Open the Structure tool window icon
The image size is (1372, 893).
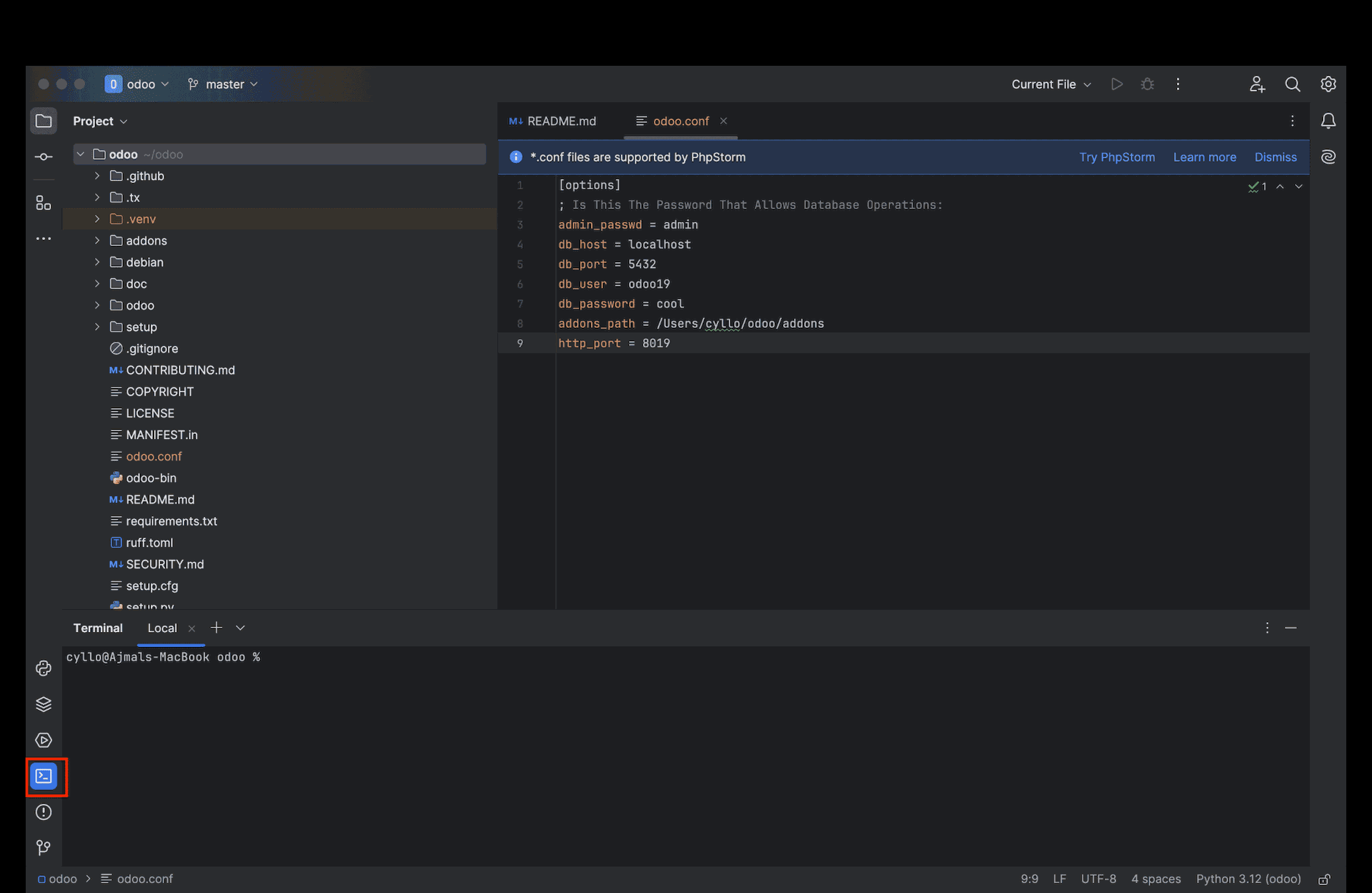point(44,203)
